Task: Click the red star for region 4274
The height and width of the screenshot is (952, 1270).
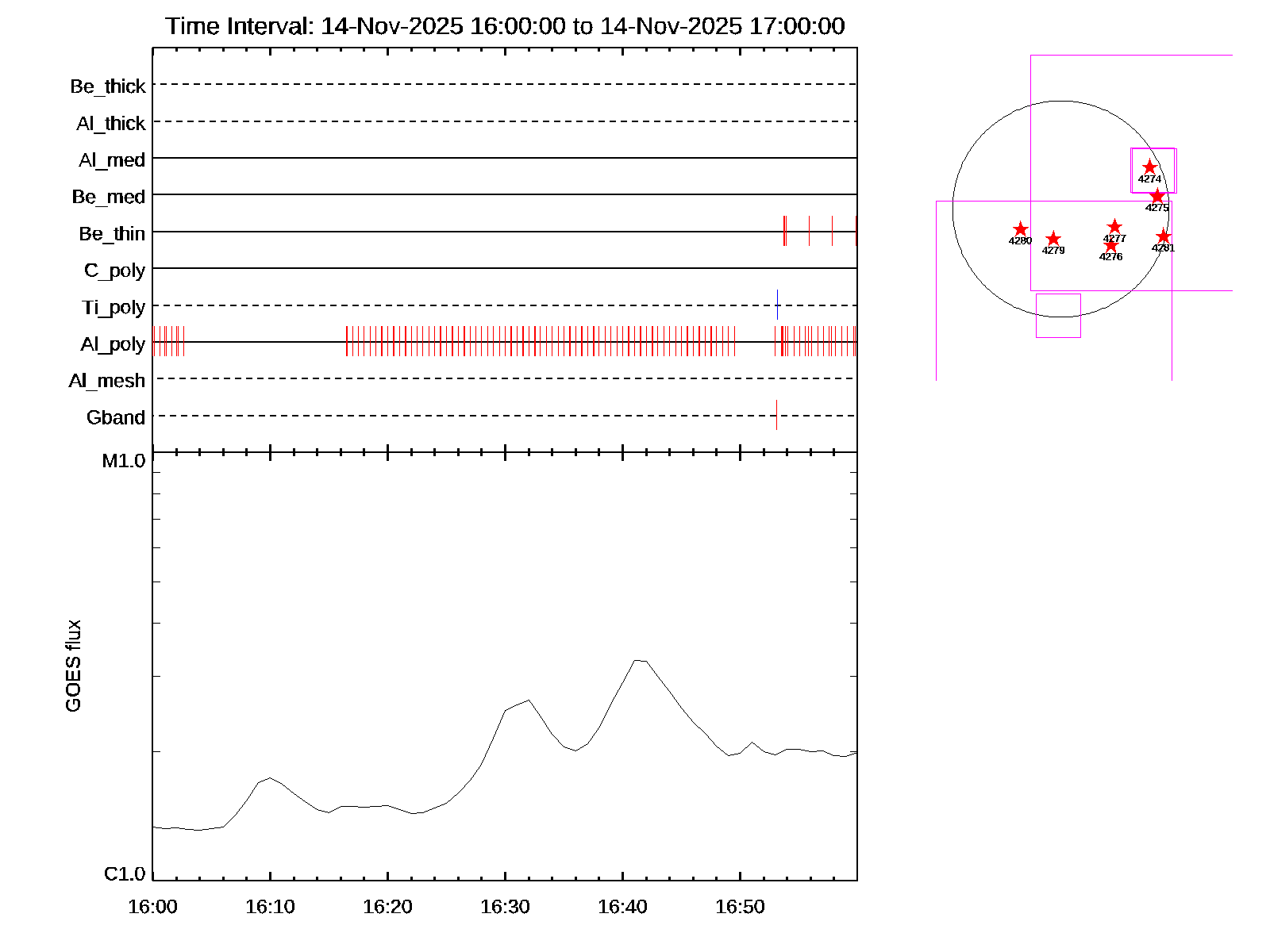Action: [x=1149, y=167]
